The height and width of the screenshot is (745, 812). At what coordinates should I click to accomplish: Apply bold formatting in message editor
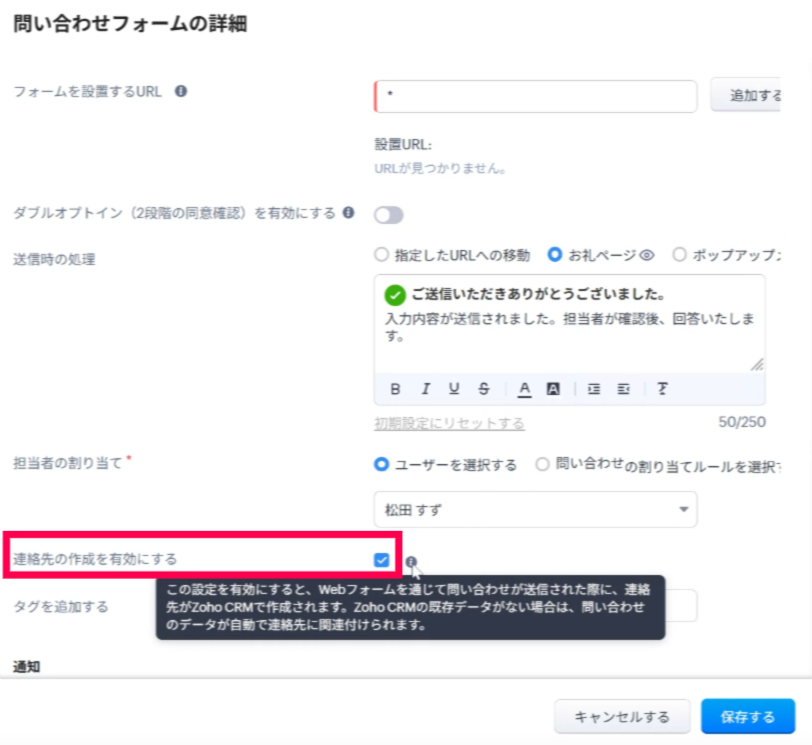click(395, 389)
